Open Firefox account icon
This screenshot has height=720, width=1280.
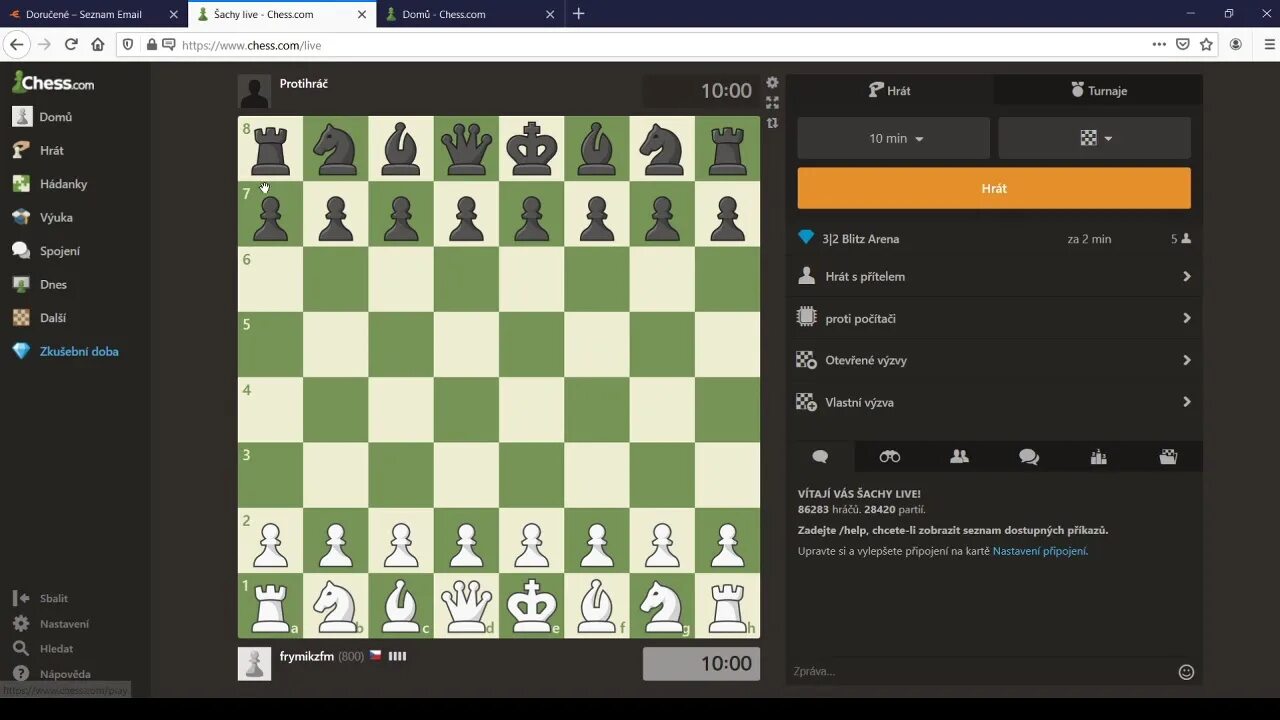1236,44
